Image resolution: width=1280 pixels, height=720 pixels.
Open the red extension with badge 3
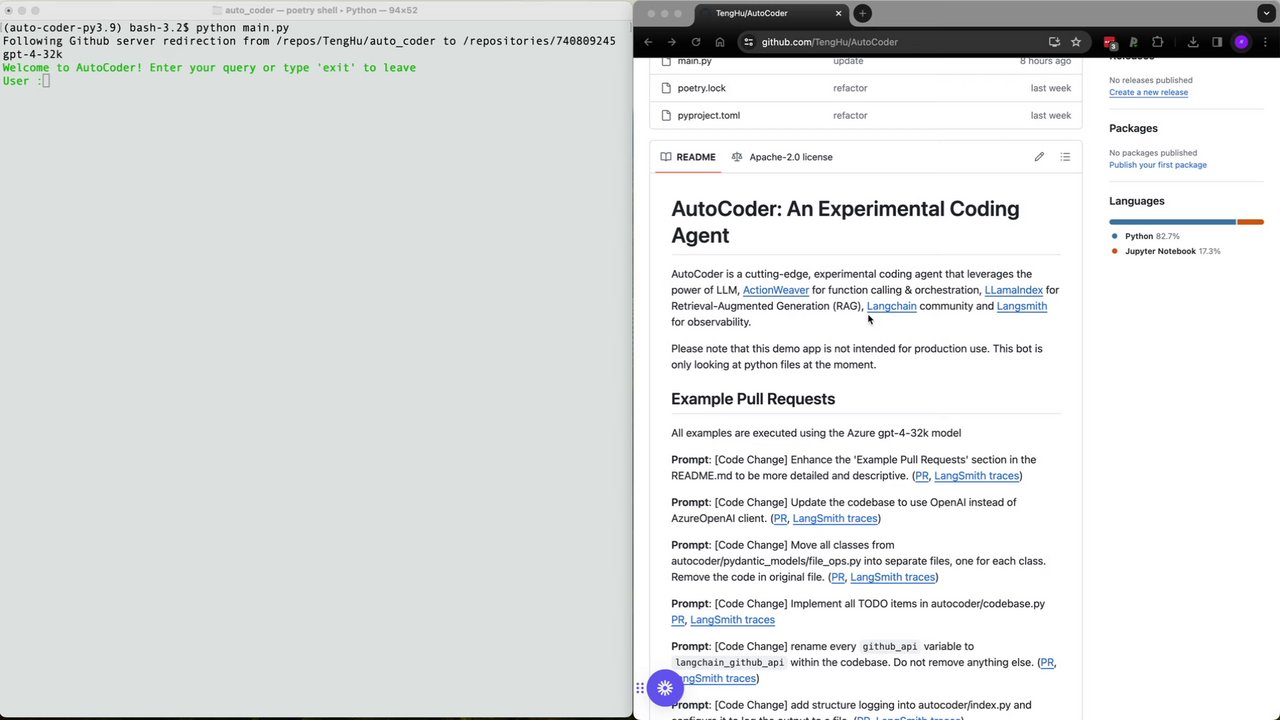1110,42
